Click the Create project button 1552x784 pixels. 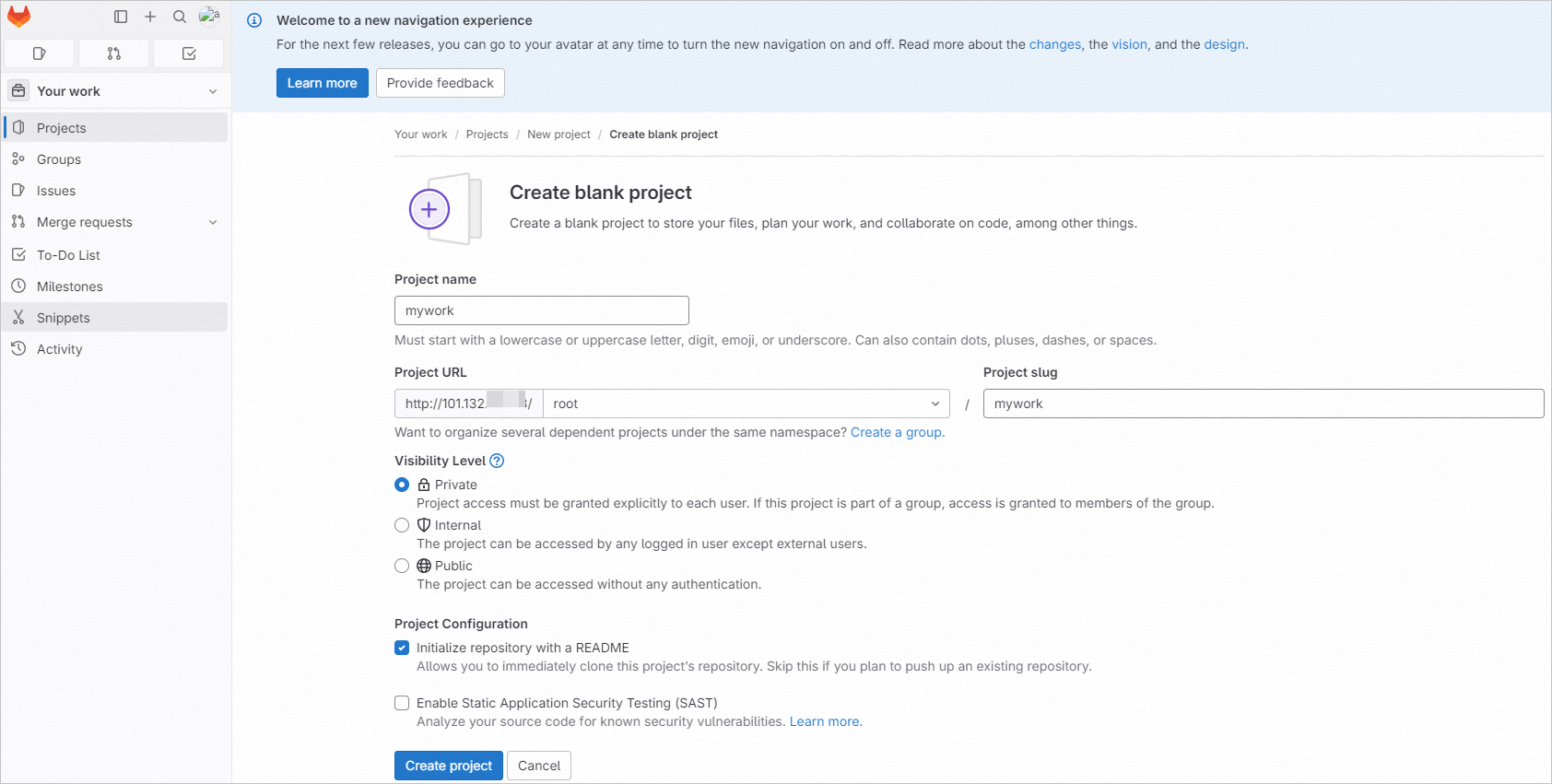tap(448, 766)
